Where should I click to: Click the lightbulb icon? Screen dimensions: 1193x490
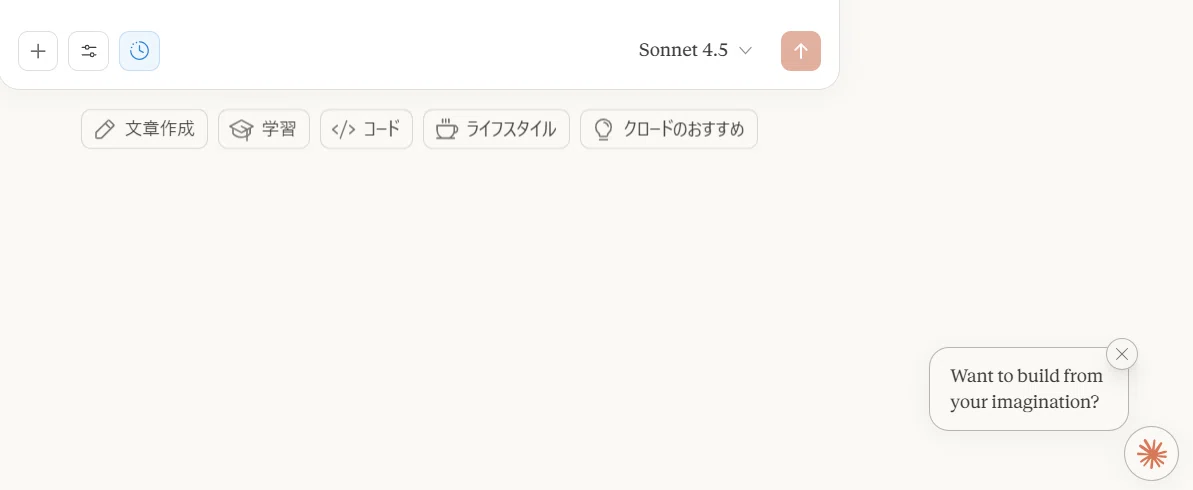pyautogui.click(x=603, y=129)
